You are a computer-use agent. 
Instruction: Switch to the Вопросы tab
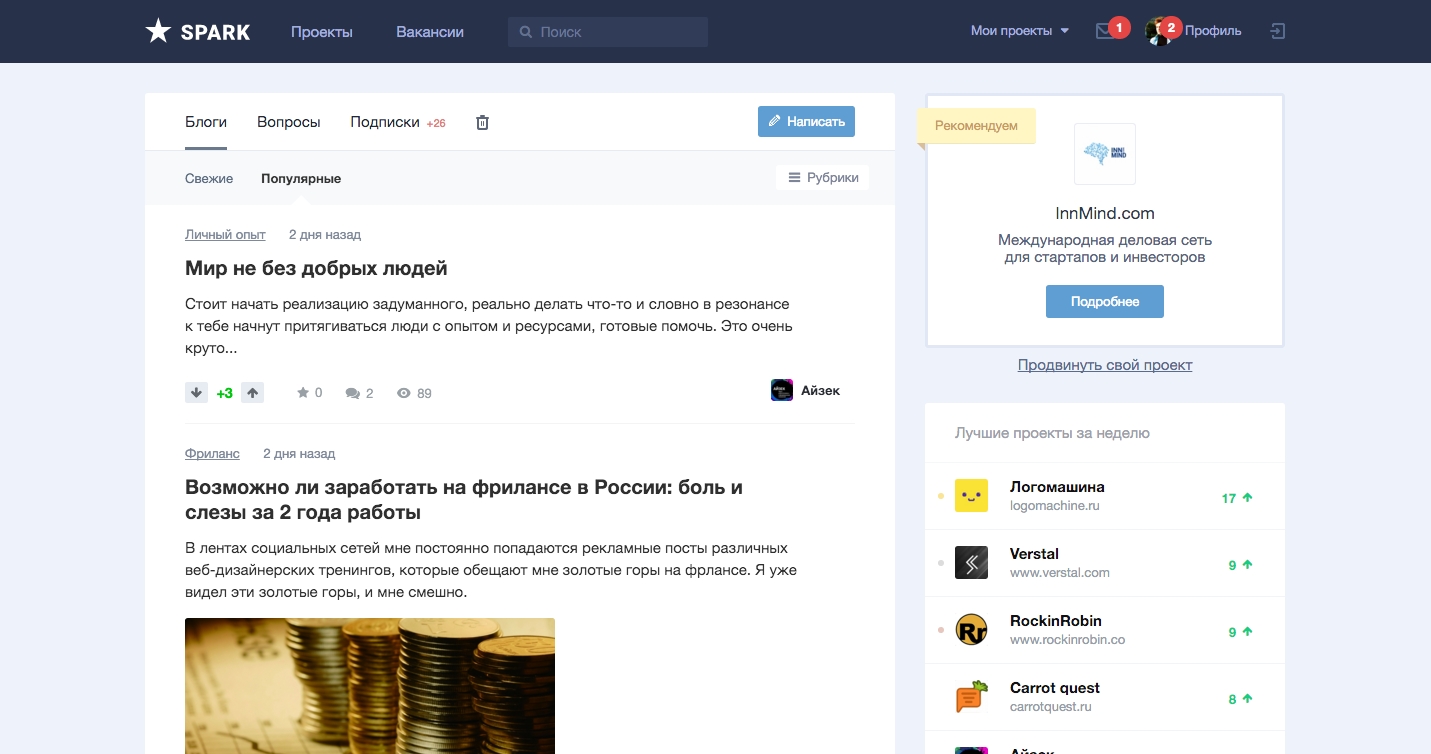click(288, 122)
